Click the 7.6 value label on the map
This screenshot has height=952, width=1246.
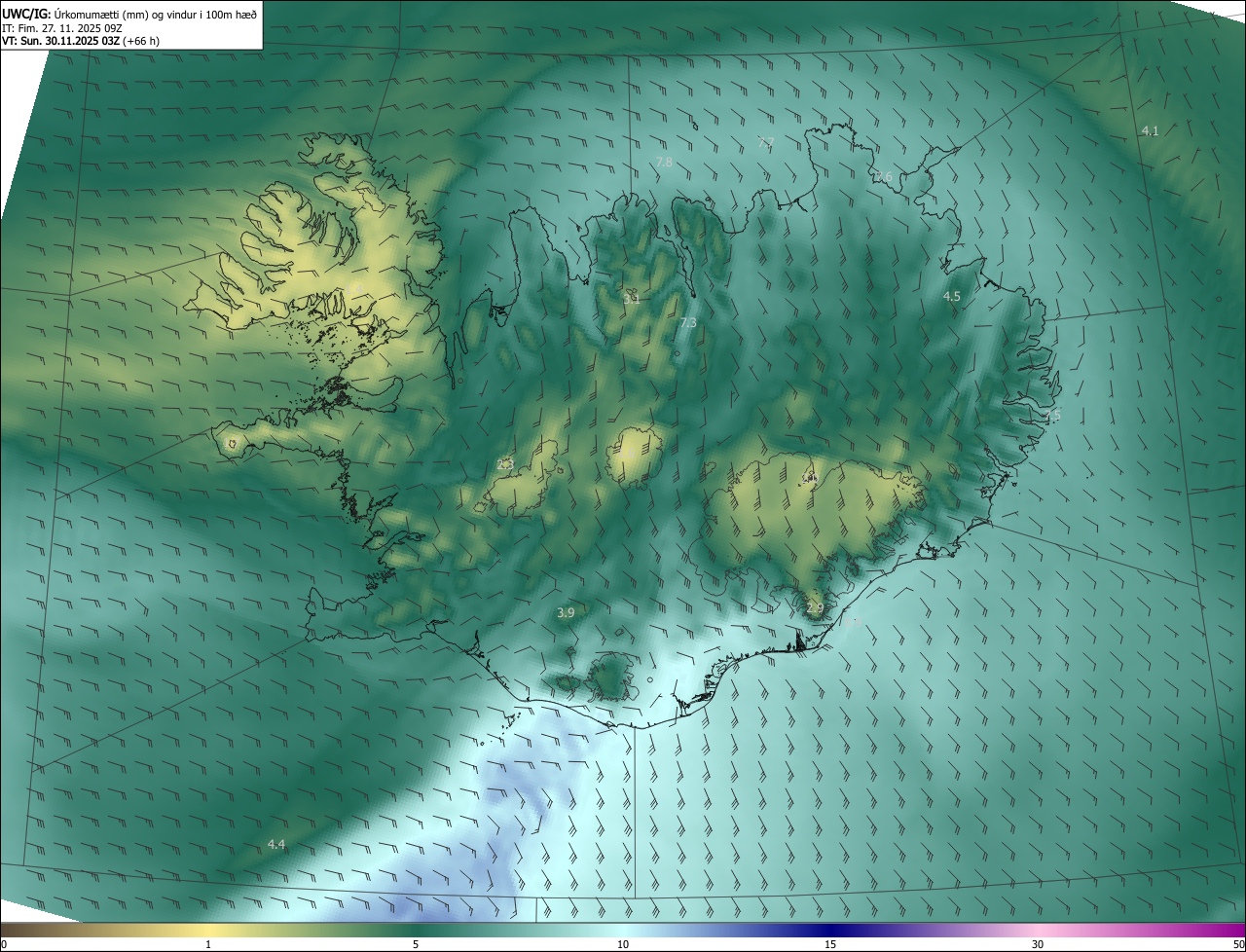pyautogui.click(x=883, y=176)
